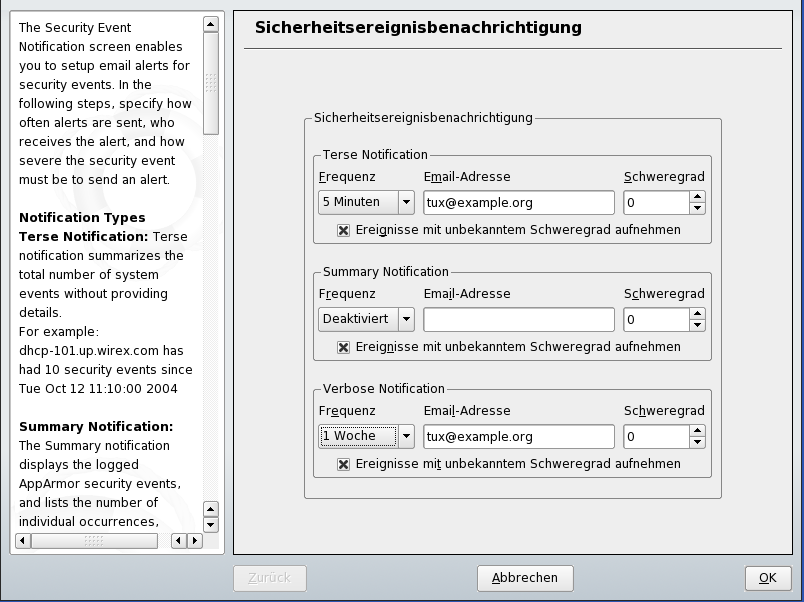
Task: Select the Verbose Notification email address field
Action: click(x=519, y=436)
